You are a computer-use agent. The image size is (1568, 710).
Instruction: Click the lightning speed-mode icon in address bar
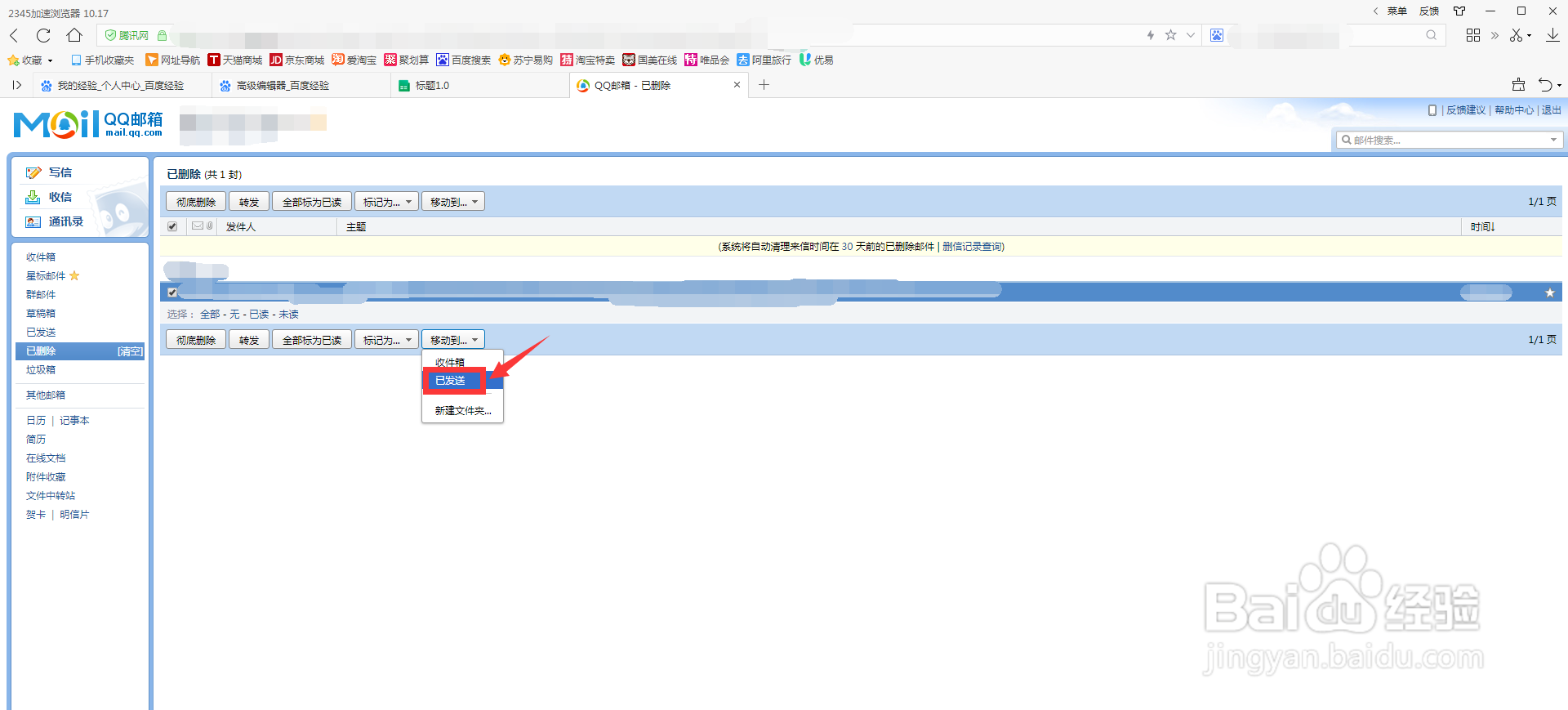[x=1151, y=35]
